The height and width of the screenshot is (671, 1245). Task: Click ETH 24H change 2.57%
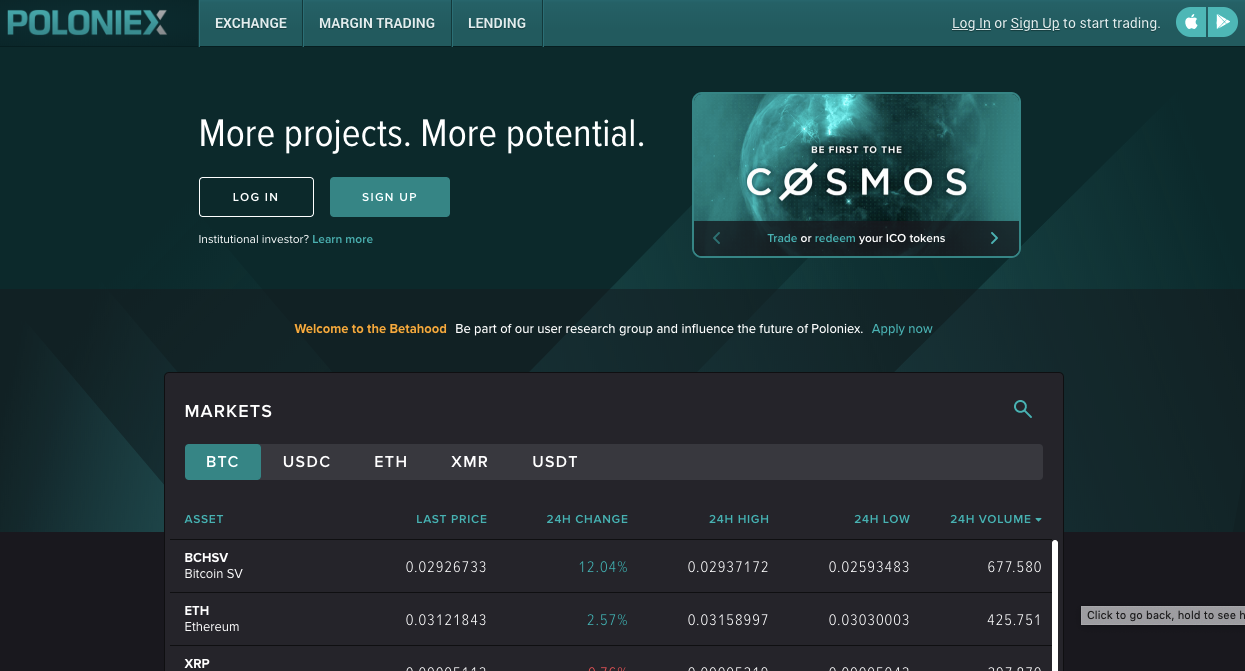[607, 620]
